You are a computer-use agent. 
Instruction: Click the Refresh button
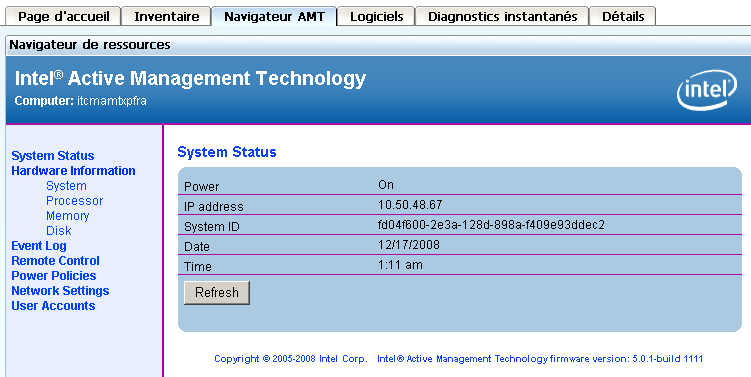217,293
